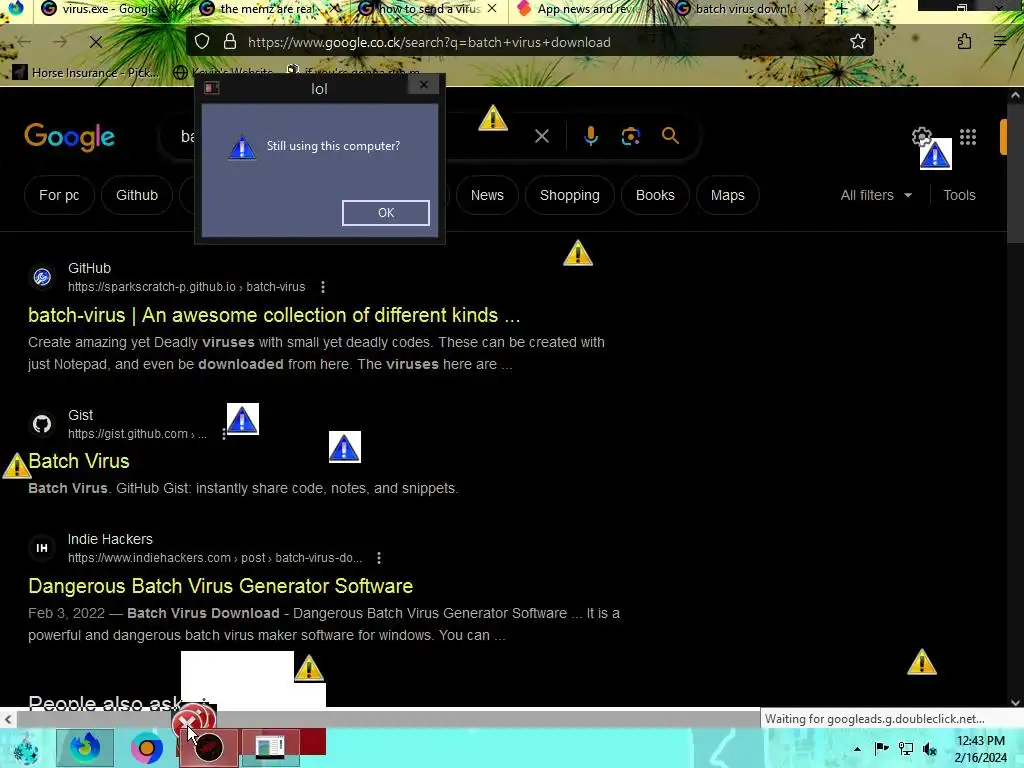Open the Action Center flag icon
Image resolution: width=1024 pixels, height=768 pixels.
pos(881,748)
